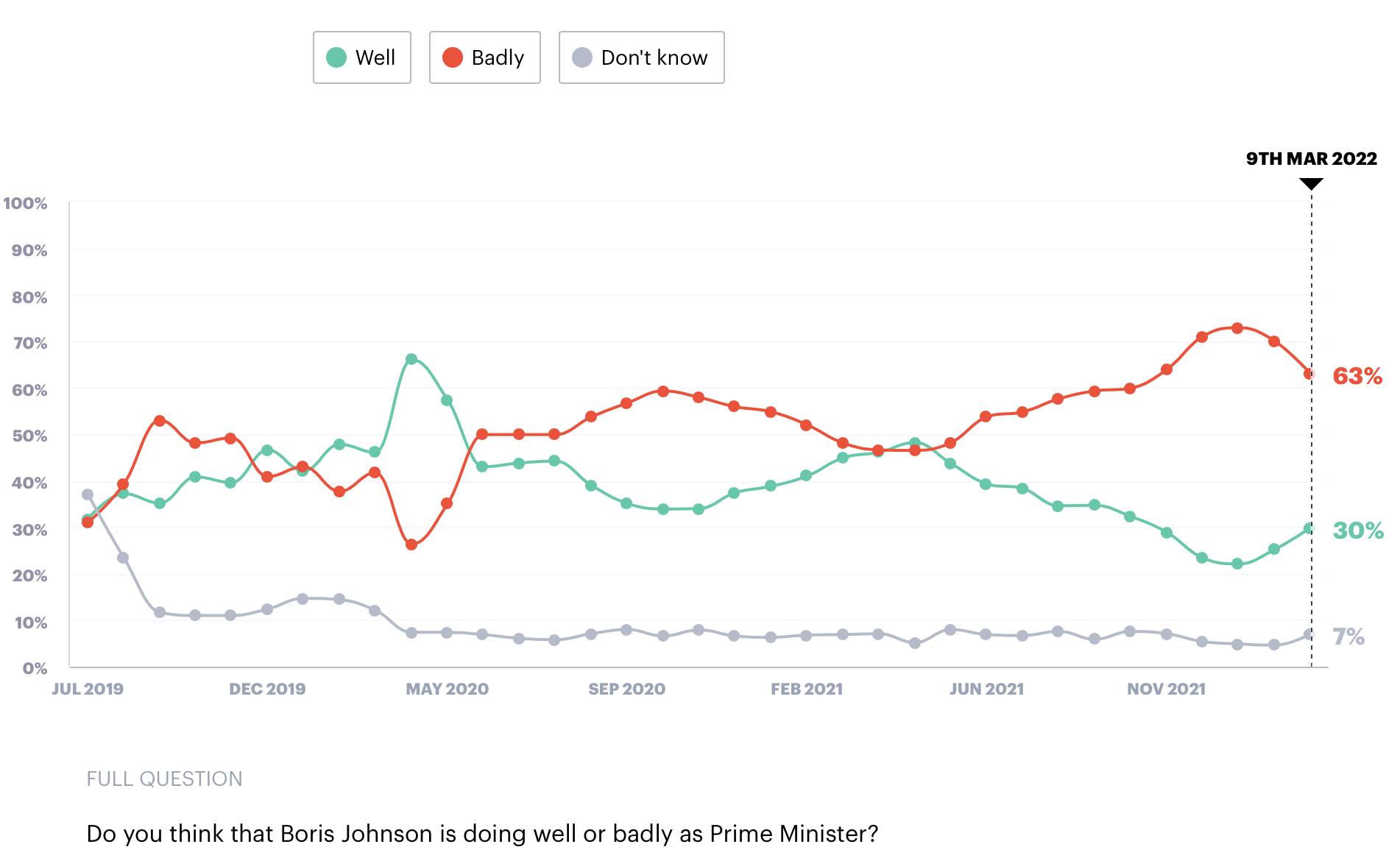The height and width of the screenshot is (858, 1400).
Task: Select the Well line's lowest data point
Action: [1237, 564]
